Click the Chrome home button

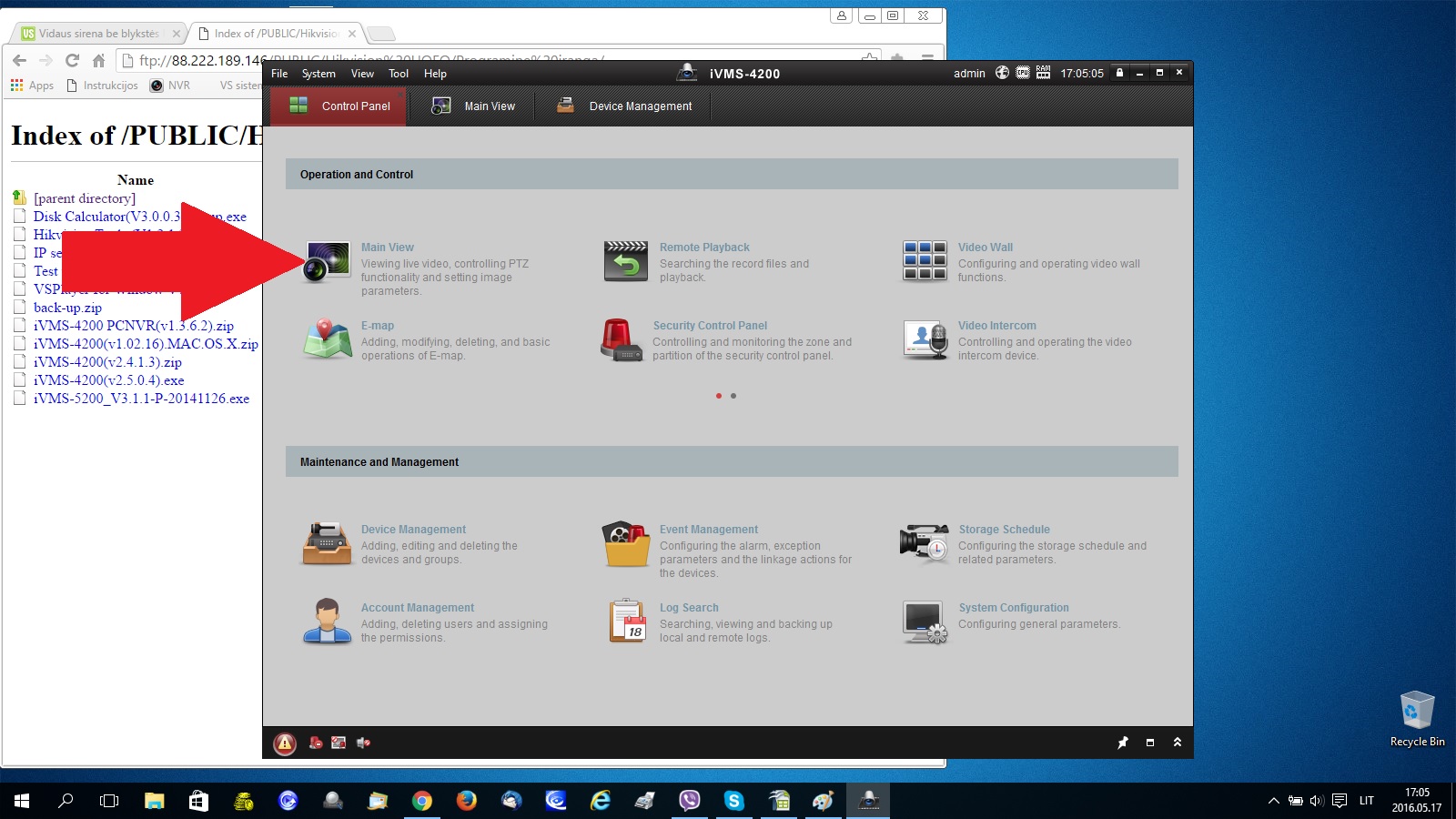pos(99,61)
